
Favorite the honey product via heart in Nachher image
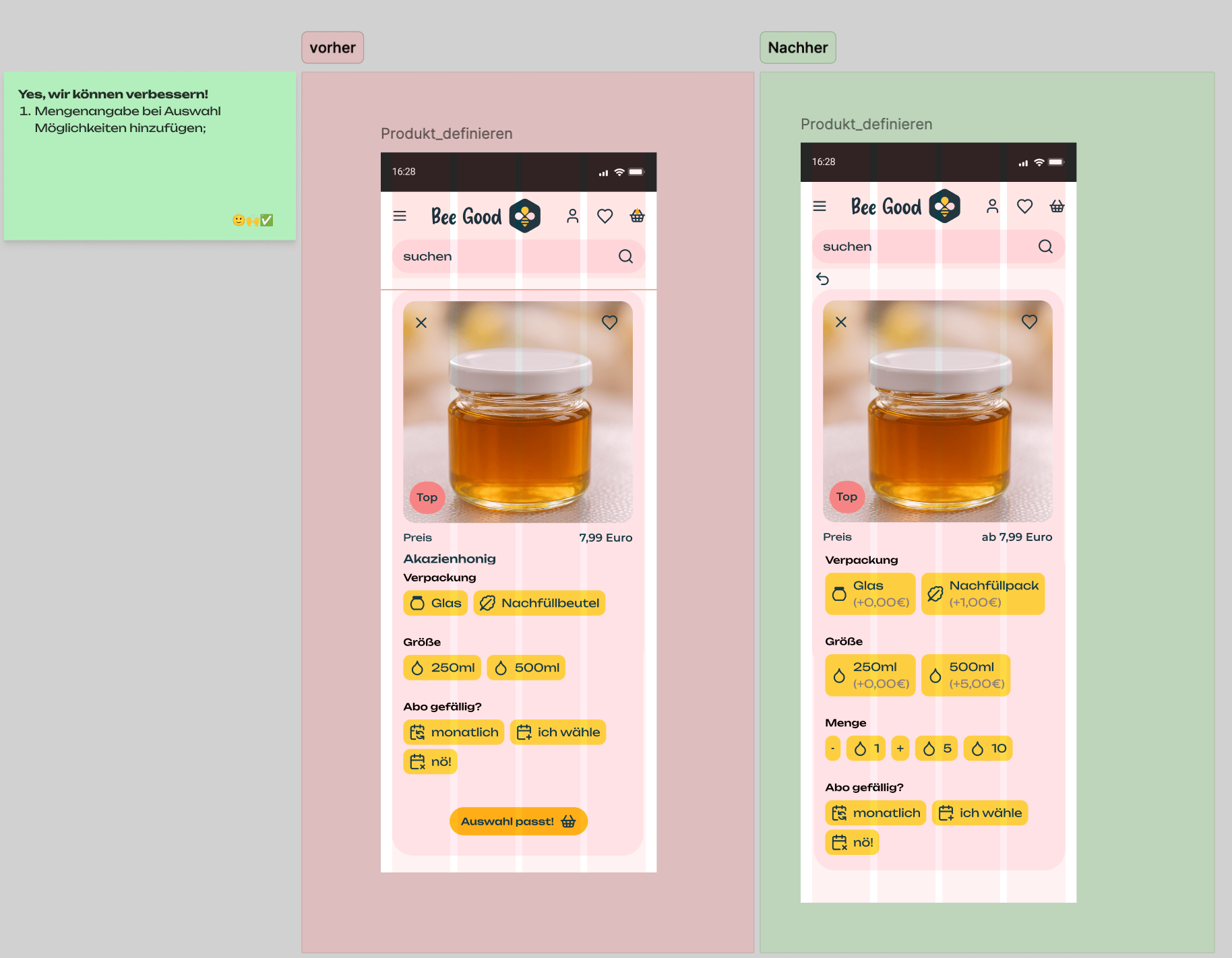(x=1029, y=322)
